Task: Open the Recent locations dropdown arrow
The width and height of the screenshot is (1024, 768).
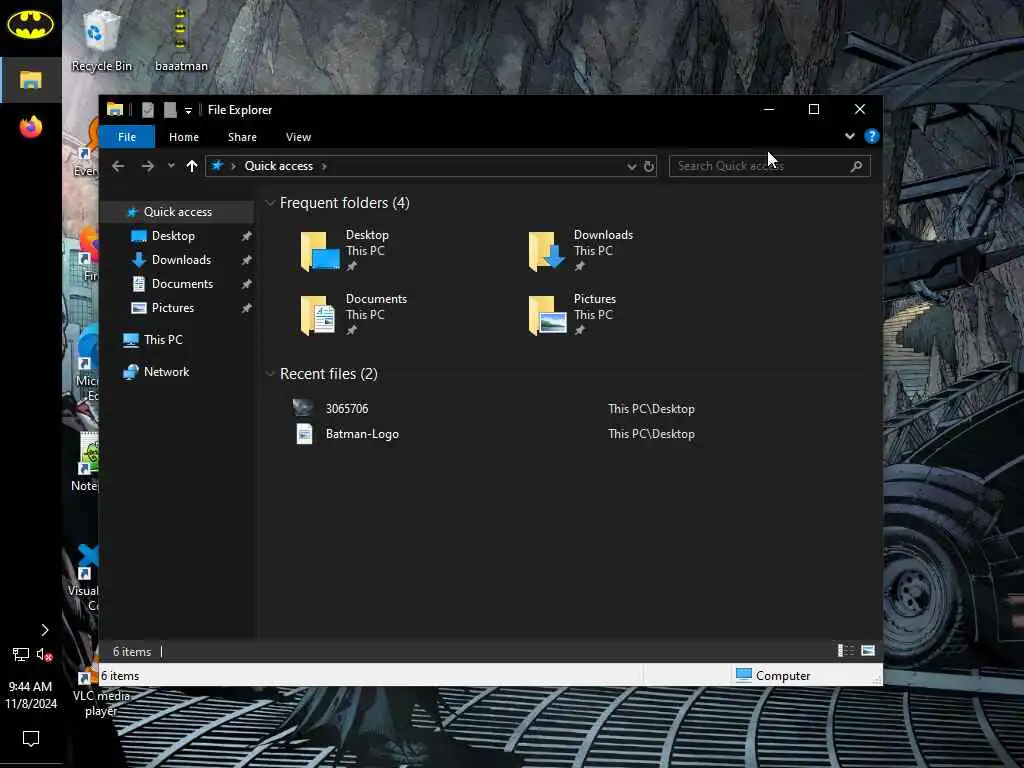Action: pos(171,166)
